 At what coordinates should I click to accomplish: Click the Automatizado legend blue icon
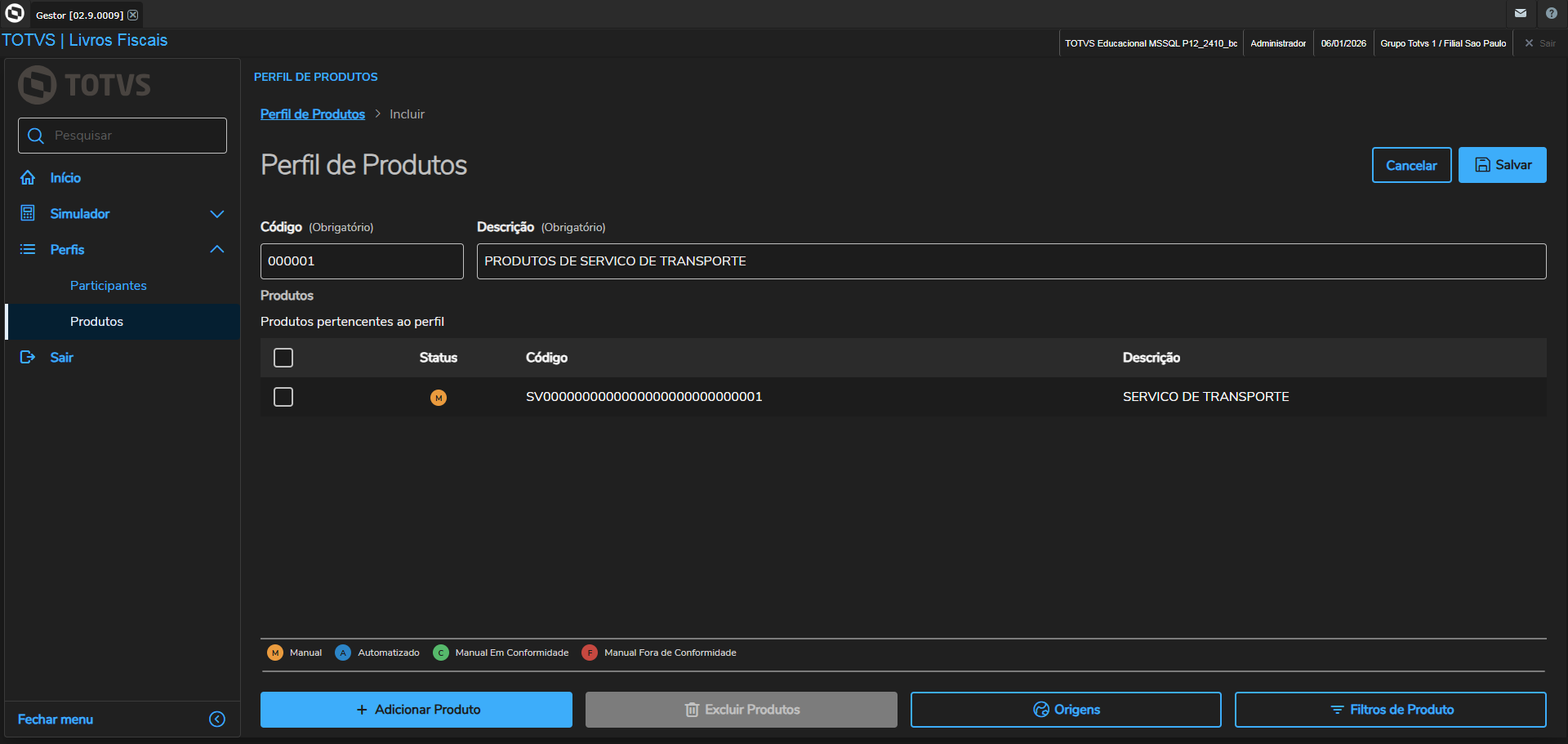[x=343, y=653]
